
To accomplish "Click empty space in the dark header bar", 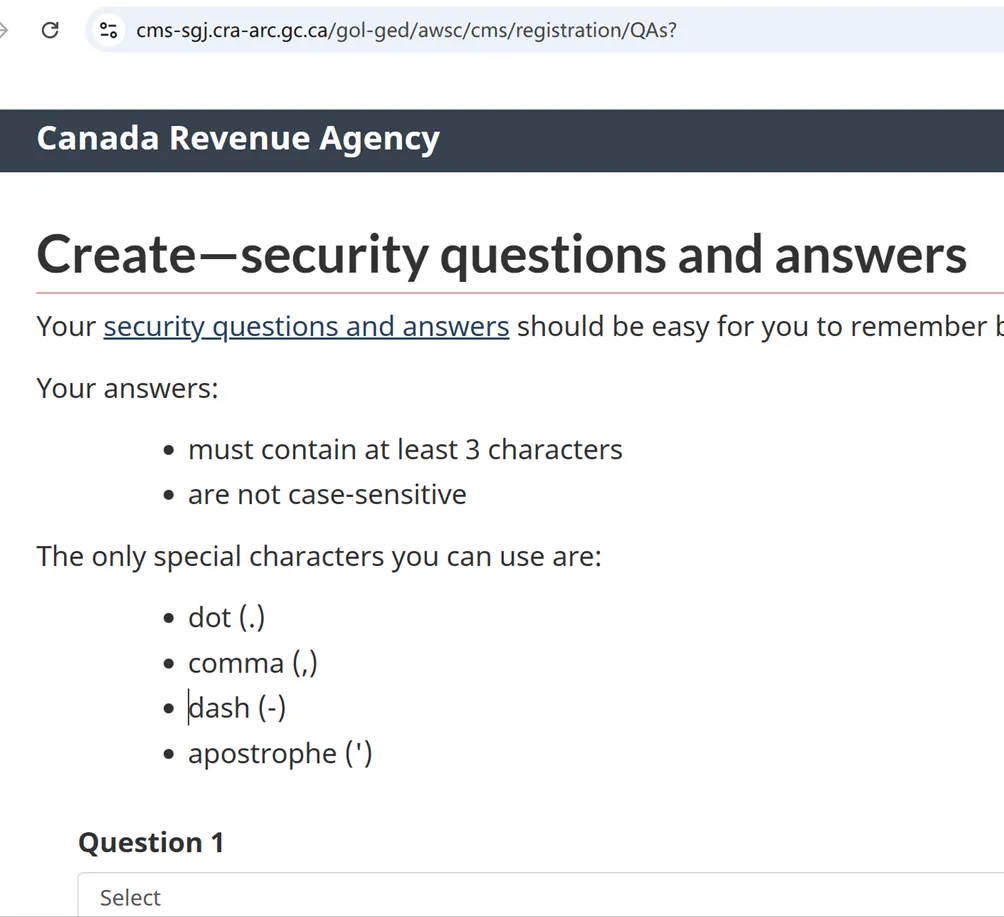I will point(720,140).
